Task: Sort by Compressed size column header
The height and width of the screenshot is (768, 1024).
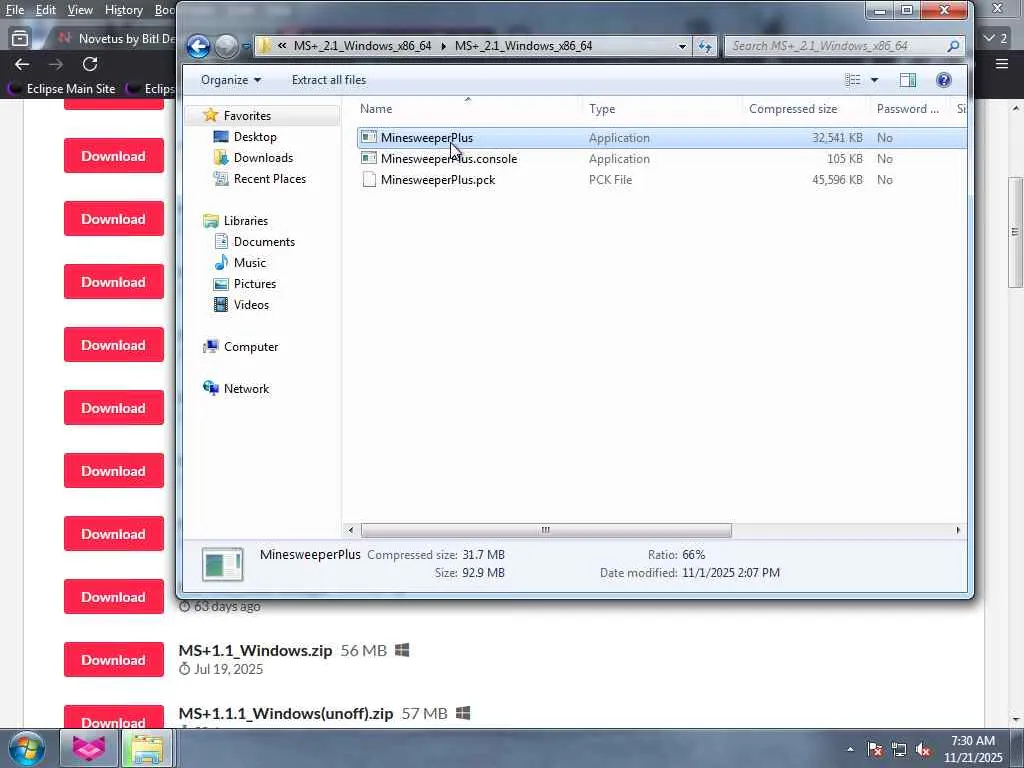Action: tap(793, 109)
